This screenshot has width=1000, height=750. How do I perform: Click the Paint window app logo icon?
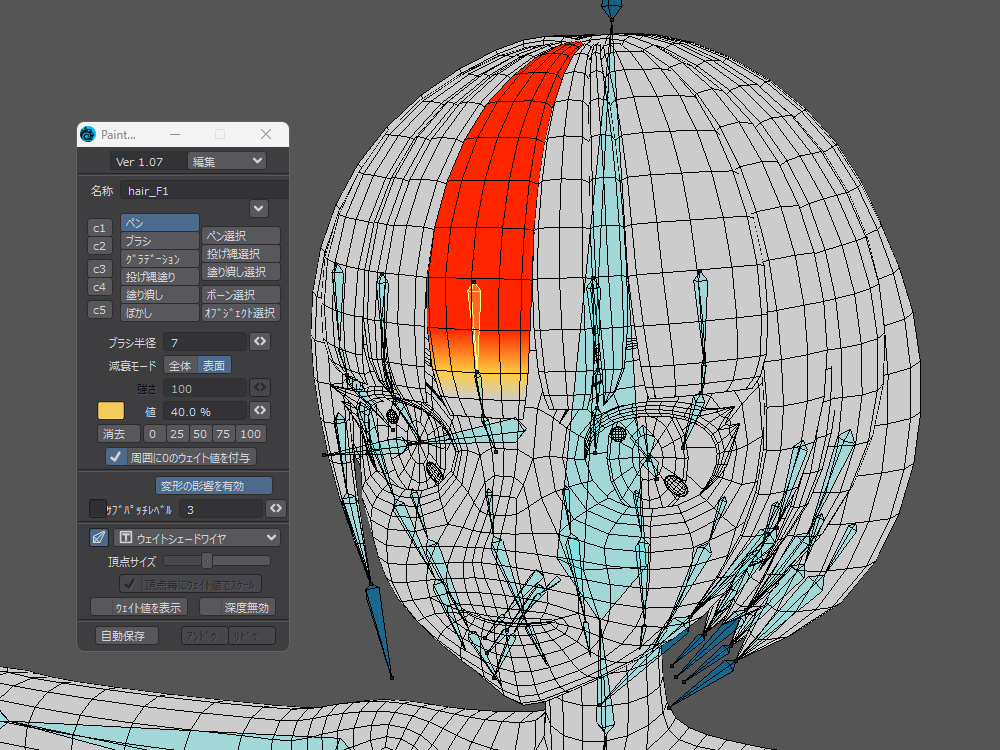click(88, 134)
